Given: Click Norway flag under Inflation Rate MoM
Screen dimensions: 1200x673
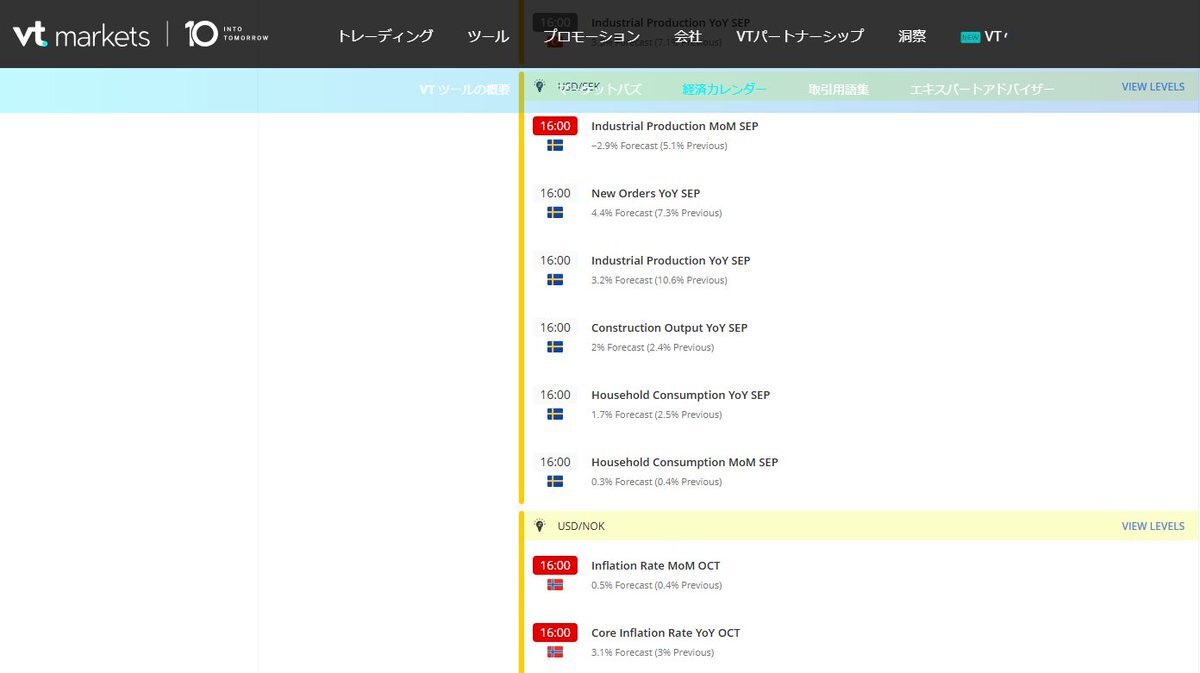Looking at the screenshot, I should pyautogui.click(x=555, y=585).
